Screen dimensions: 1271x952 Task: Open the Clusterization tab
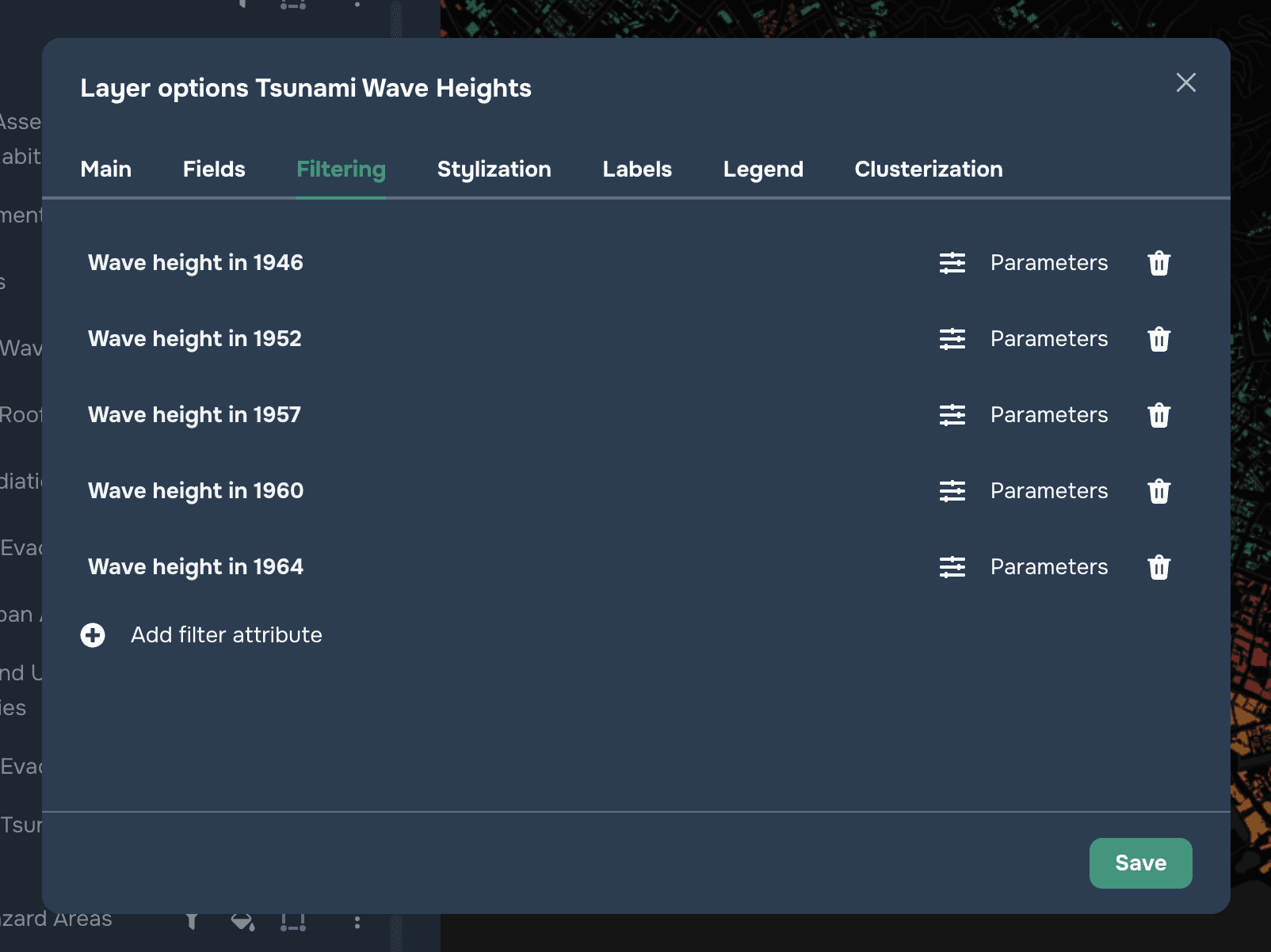coord(929,169)
